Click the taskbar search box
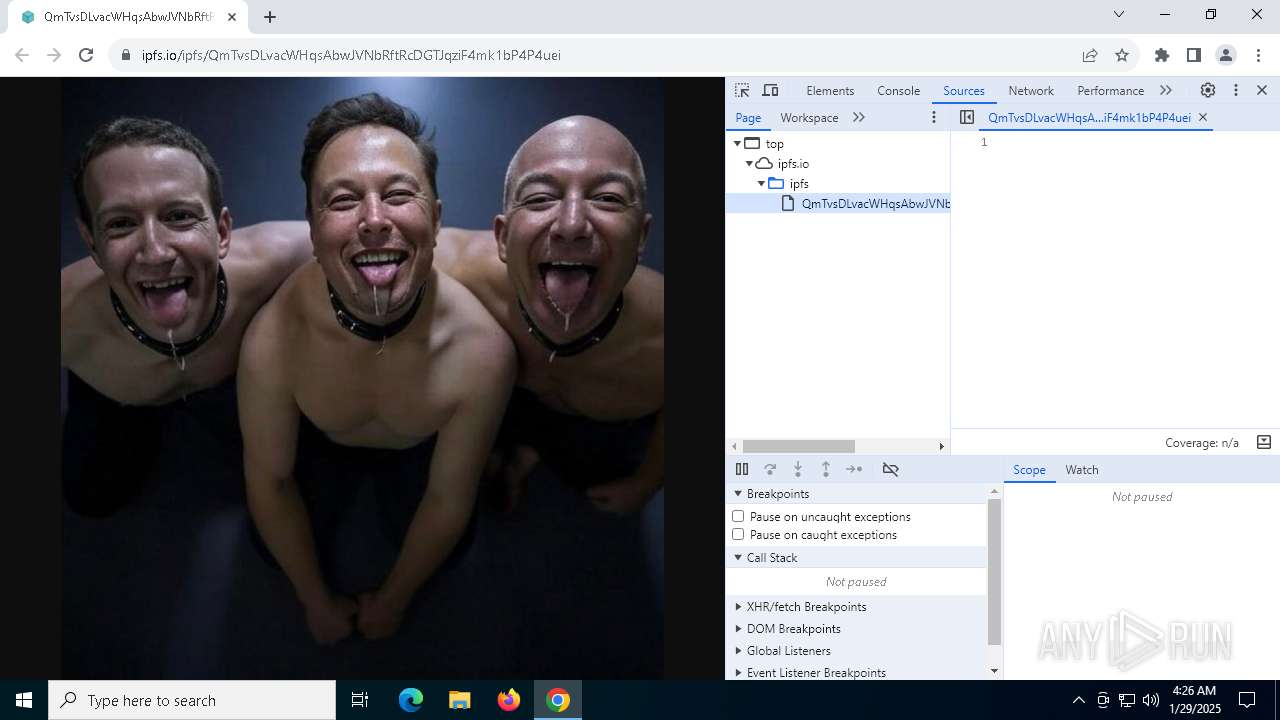This screenshot has width=1280, height=720. point(192,700)
